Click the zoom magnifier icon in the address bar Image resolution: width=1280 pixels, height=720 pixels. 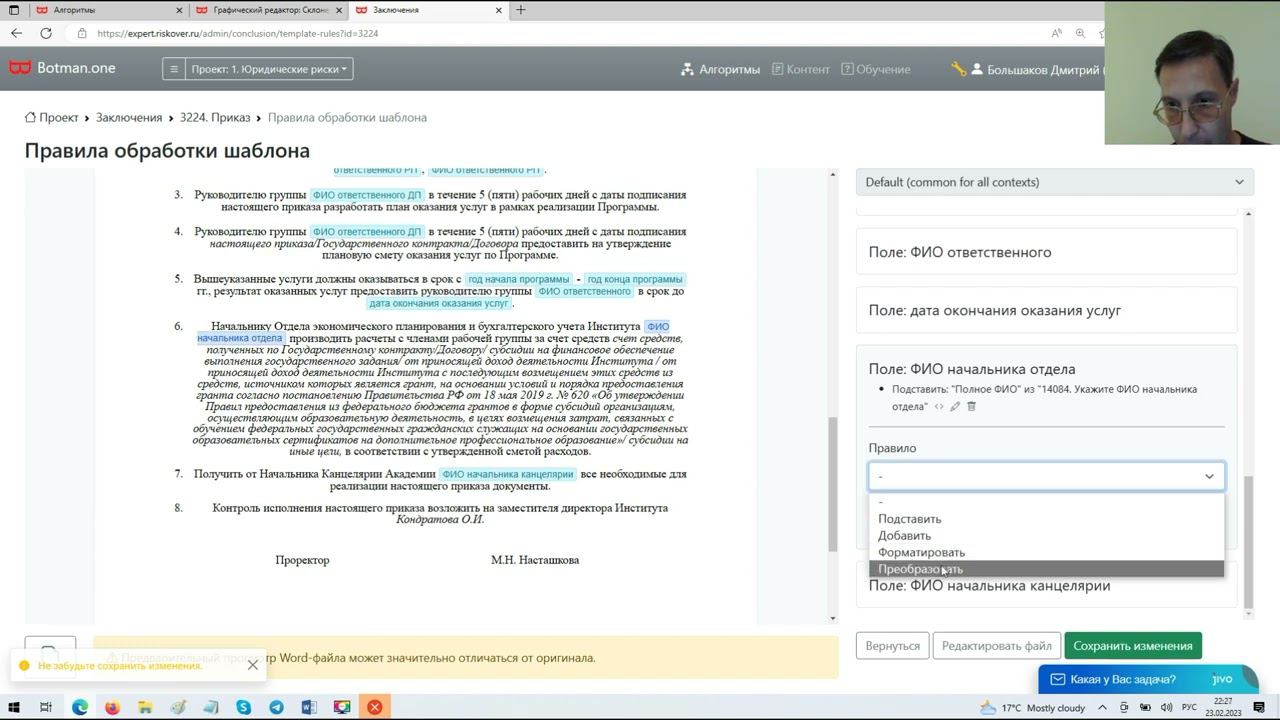pos(1080,33)
